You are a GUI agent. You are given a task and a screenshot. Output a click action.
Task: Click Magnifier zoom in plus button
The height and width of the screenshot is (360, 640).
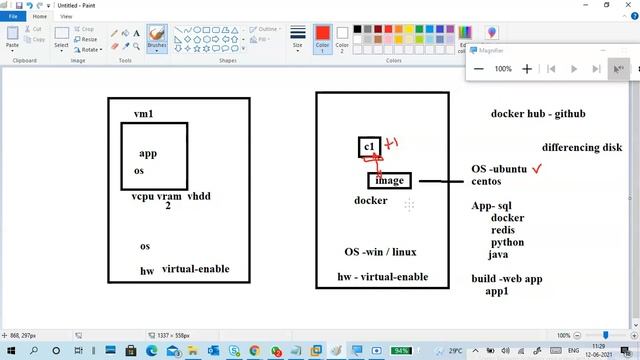527,69
